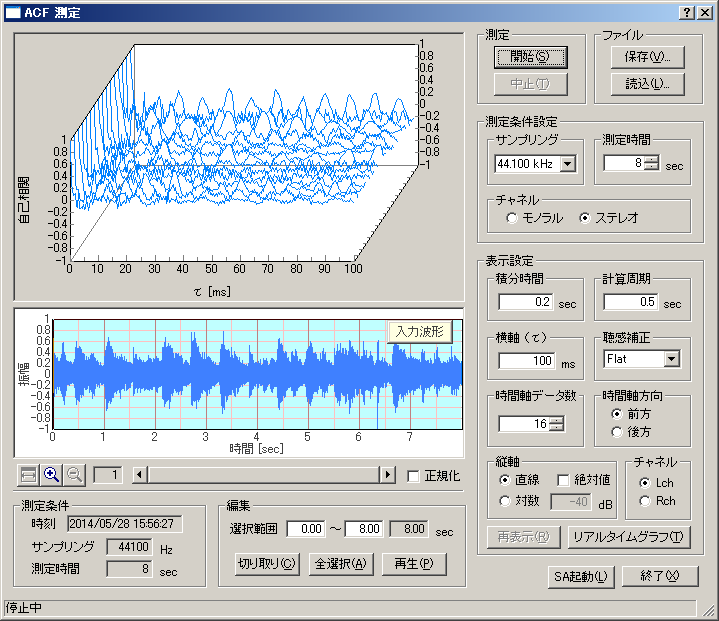Click the τ [ms] axis label

click(x=212, y=292)
